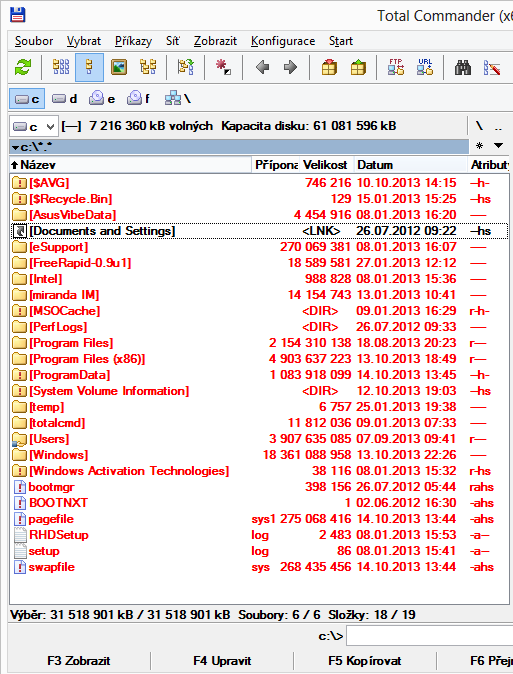Open the Příkazy menu
This screenshot has width=513, height=674.
[x=133, y=41]
